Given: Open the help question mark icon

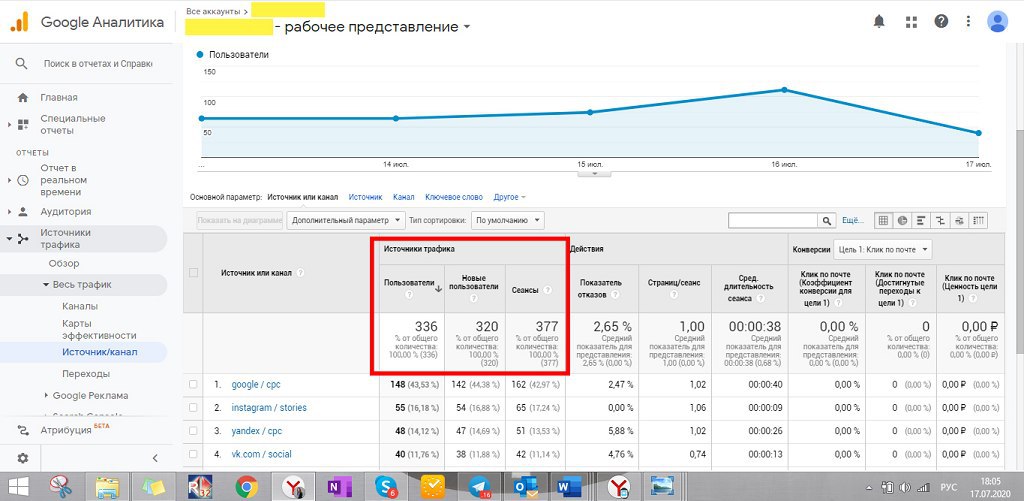Looking at the screenshot, I should click(941, 22).
